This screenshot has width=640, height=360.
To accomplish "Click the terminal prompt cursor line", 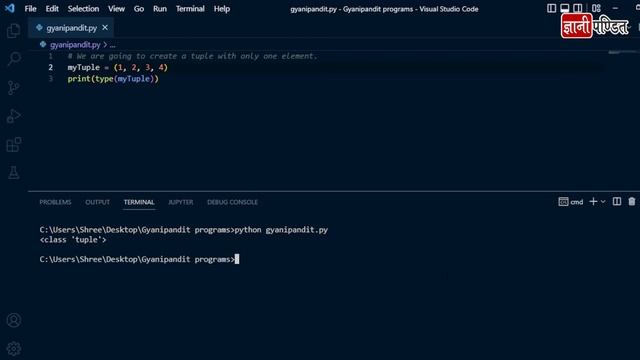I will pyautogui.click(x=139, y=259).
